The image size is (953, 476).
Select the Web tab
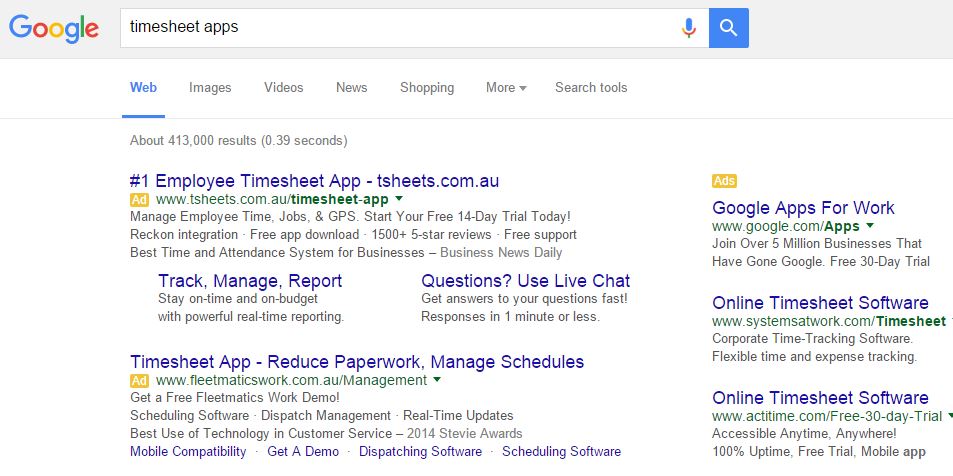click(143, 88)
